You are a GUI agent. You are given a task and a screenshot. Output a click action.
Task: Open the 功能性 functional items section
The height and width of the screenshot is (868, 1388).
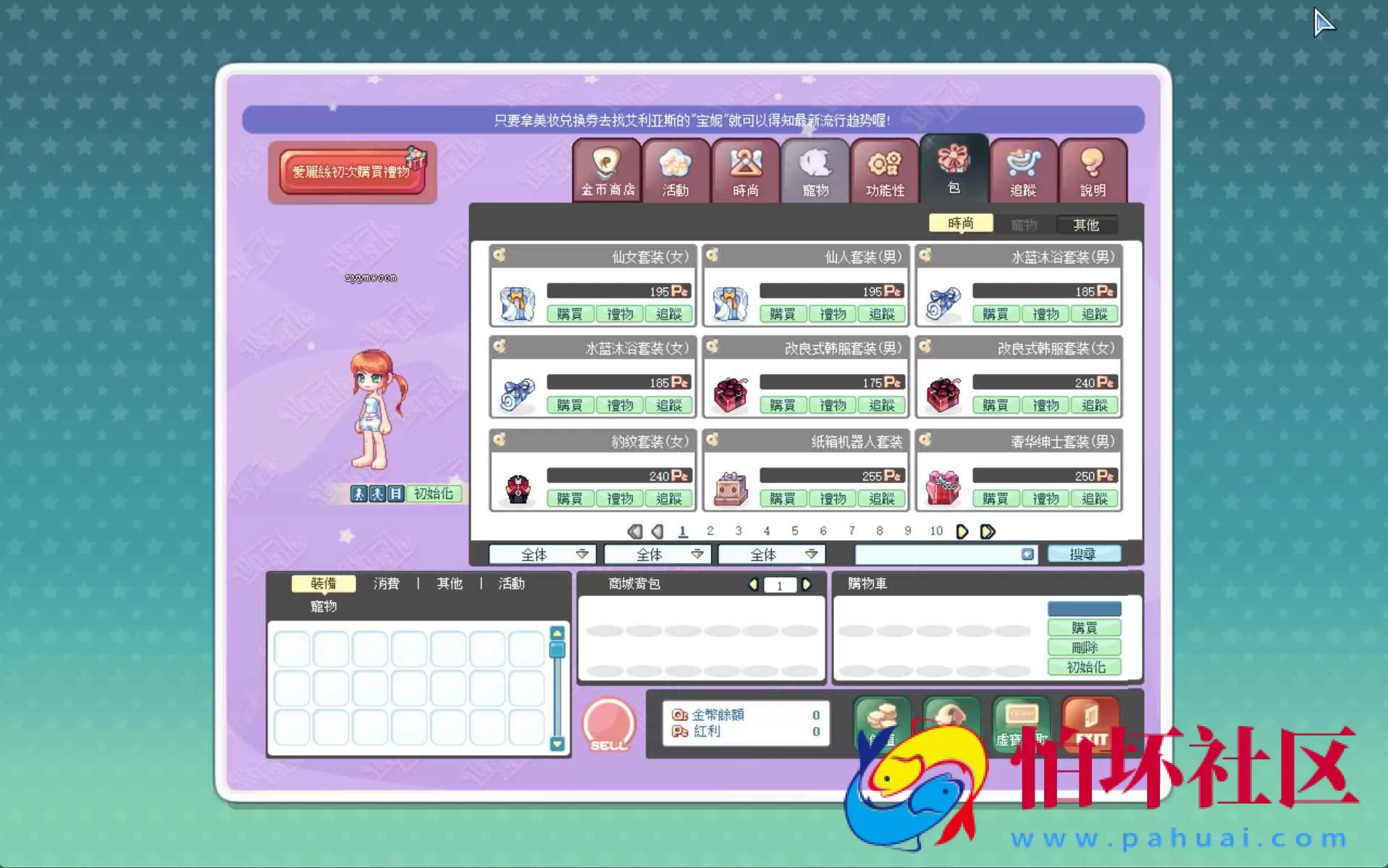883,171
